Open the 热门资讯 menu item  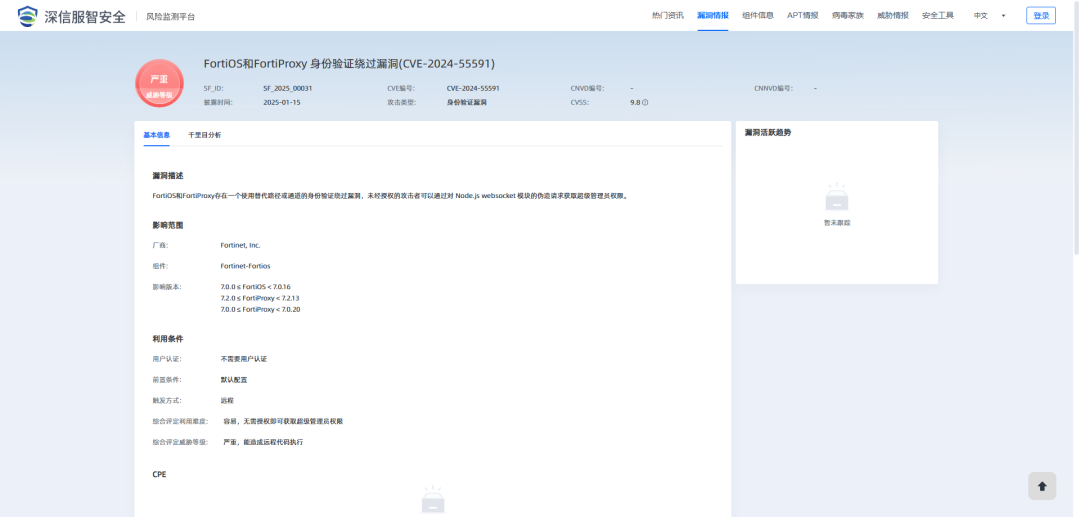click(x=667, y=15)
